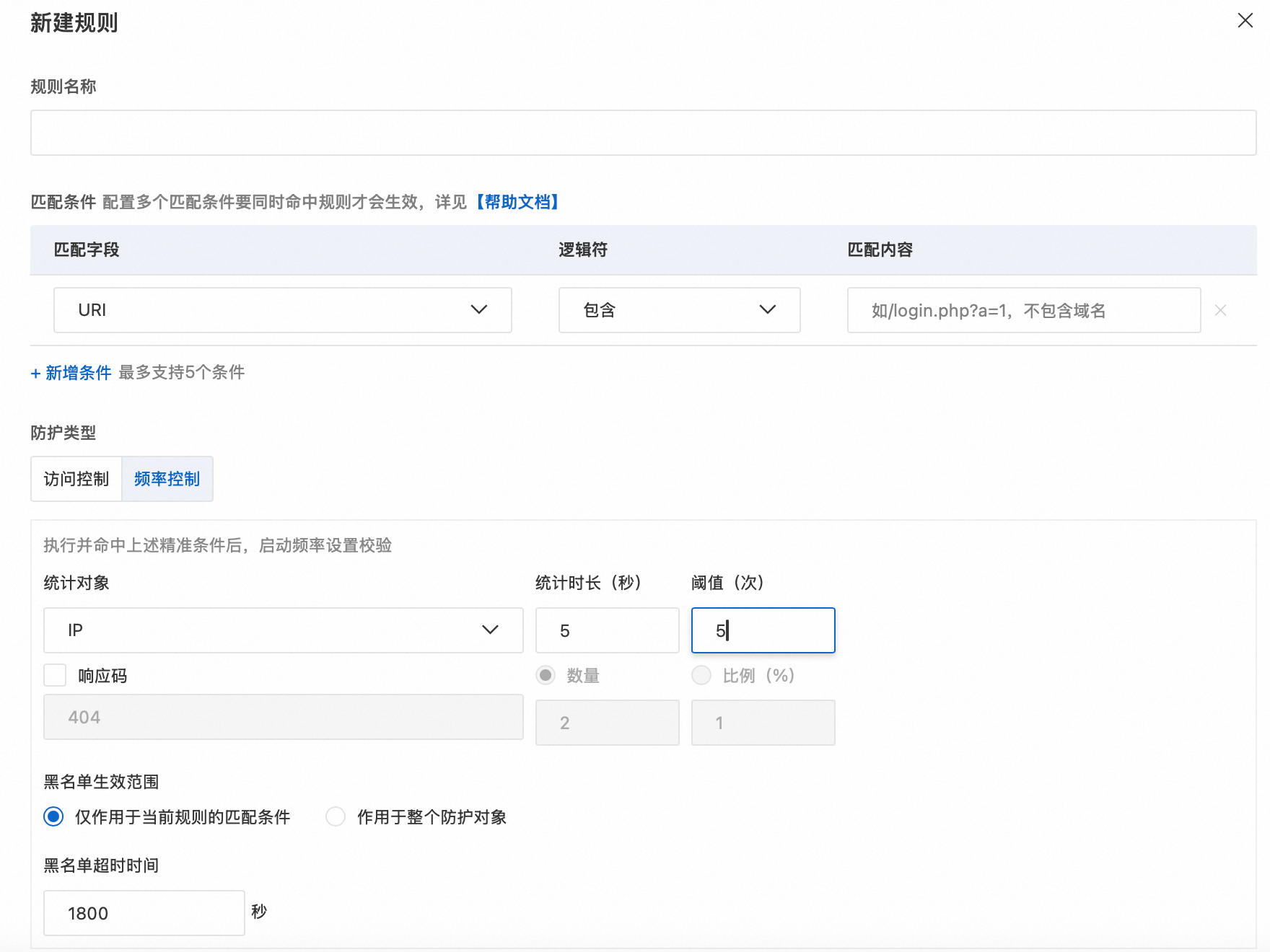This screenshot has width=1270, height=952.
Task: Click the 统计时长 input field
Action: point(607,630)
